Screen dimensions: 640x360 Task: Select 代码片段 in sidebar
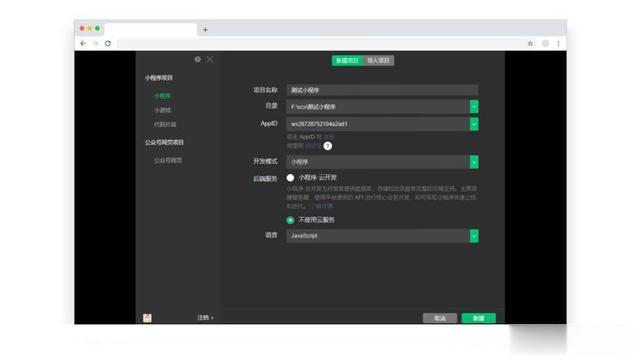point(165,124)
